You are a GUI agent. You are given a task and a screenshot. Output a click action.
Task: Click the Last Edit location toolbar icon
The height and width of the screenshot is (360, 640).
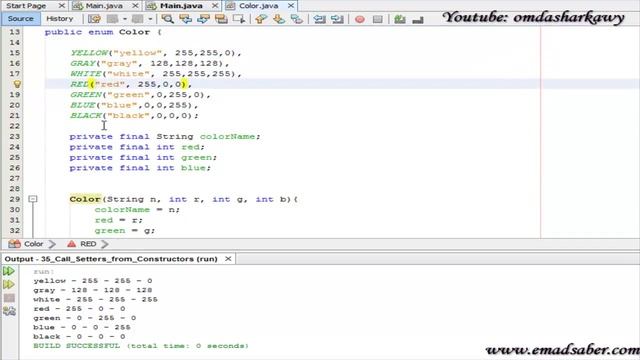point(94,19)
